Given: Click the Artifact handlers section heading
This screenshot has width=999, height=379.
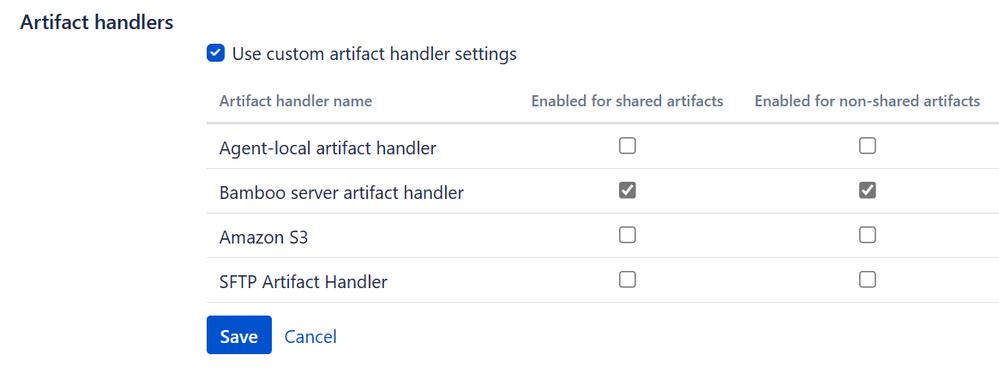Looking at the screenshot, I should tap(97, 22).
